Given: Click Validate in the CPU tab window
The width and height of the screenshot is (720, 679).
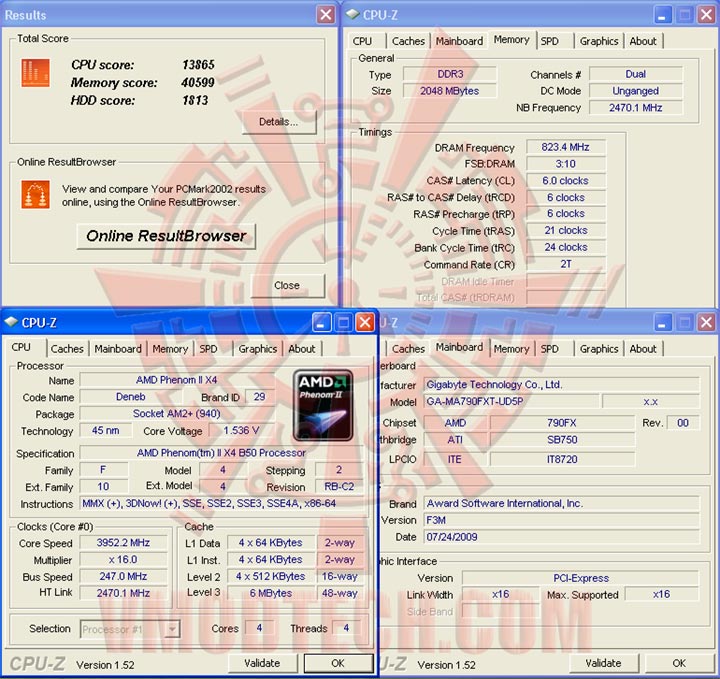Looking at the screenshot, I should tap(262, 663).
